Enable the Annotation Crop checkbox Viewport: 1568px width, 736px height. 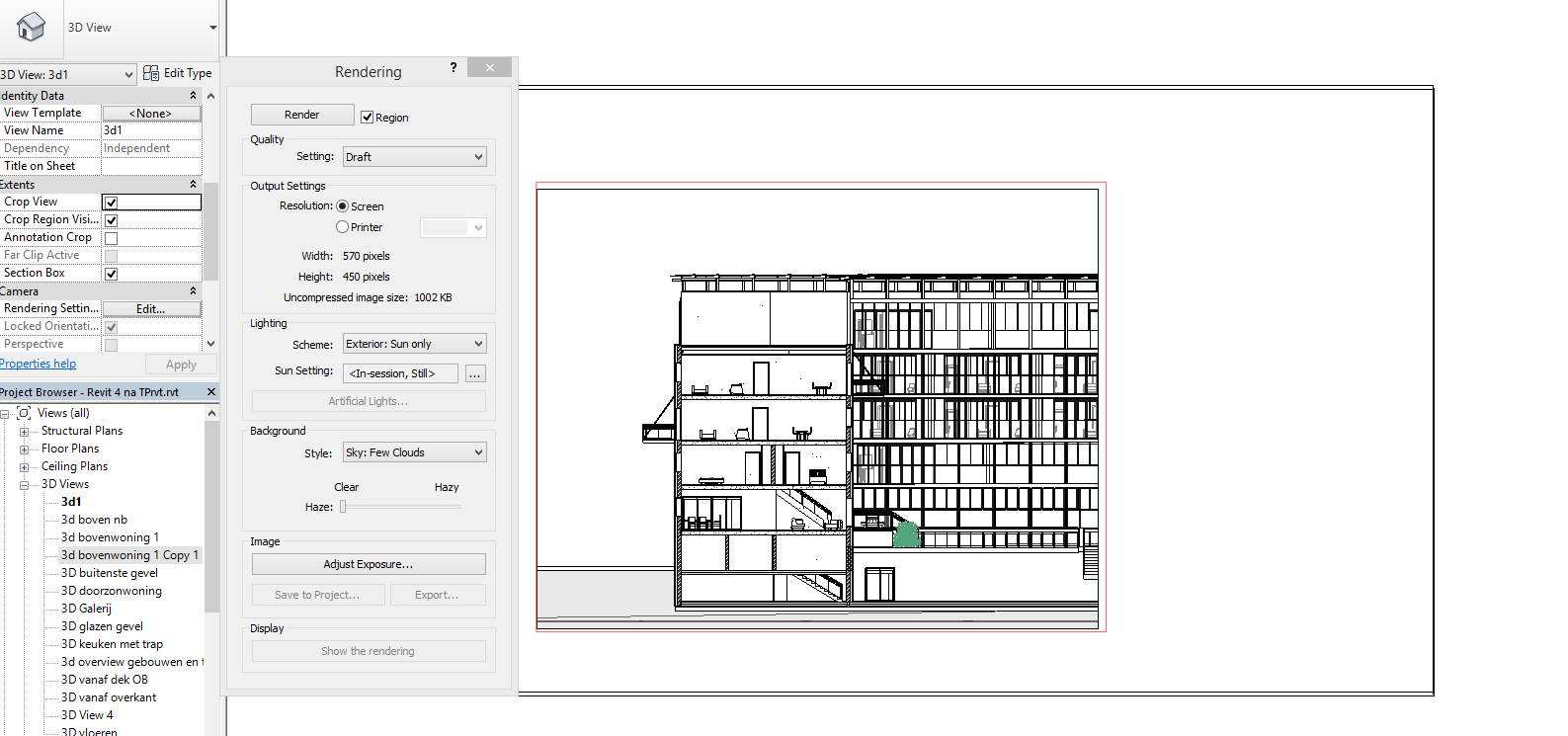pyautogui.click(x=112, y=238)
